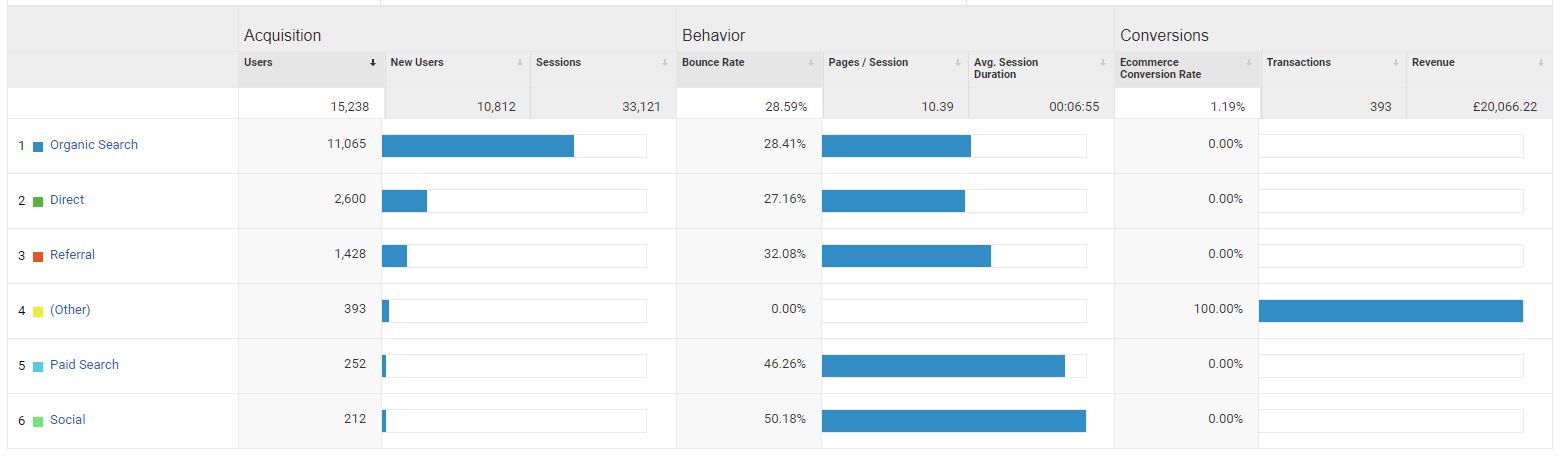This screenshot has height=457, width=1560.
Task: Open the Paid Search channel link
Action: pyautogui.click(x=84, y=365)
